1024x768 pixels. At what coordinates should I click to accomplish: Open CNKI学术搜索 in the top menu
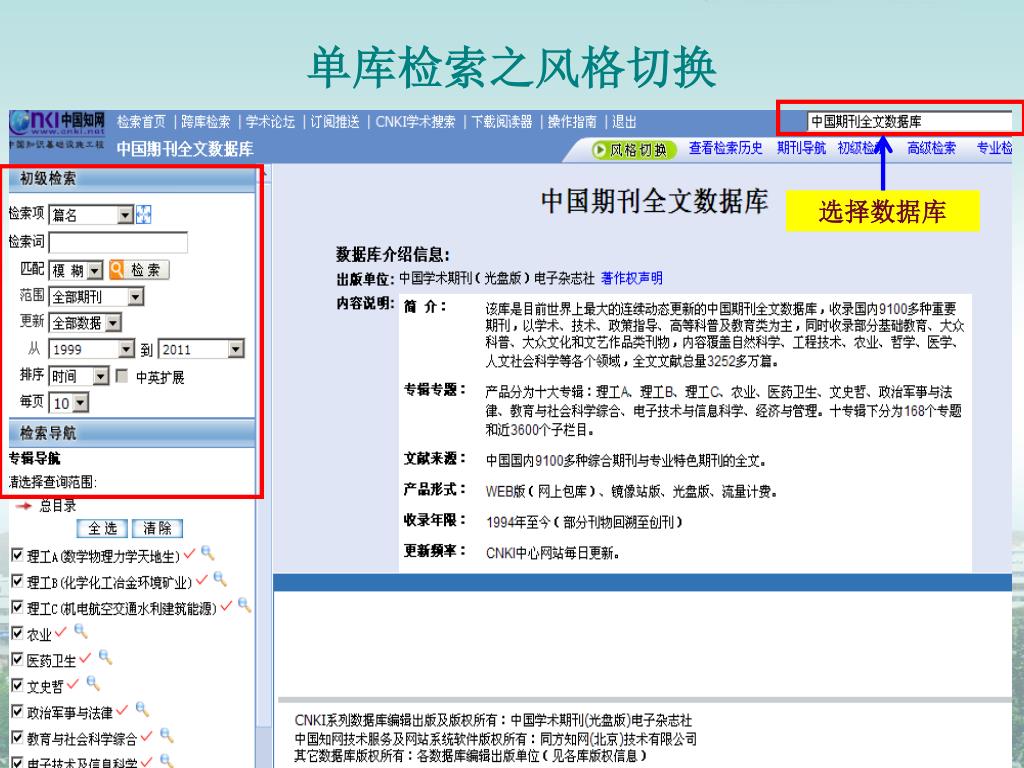coord(415,122)
